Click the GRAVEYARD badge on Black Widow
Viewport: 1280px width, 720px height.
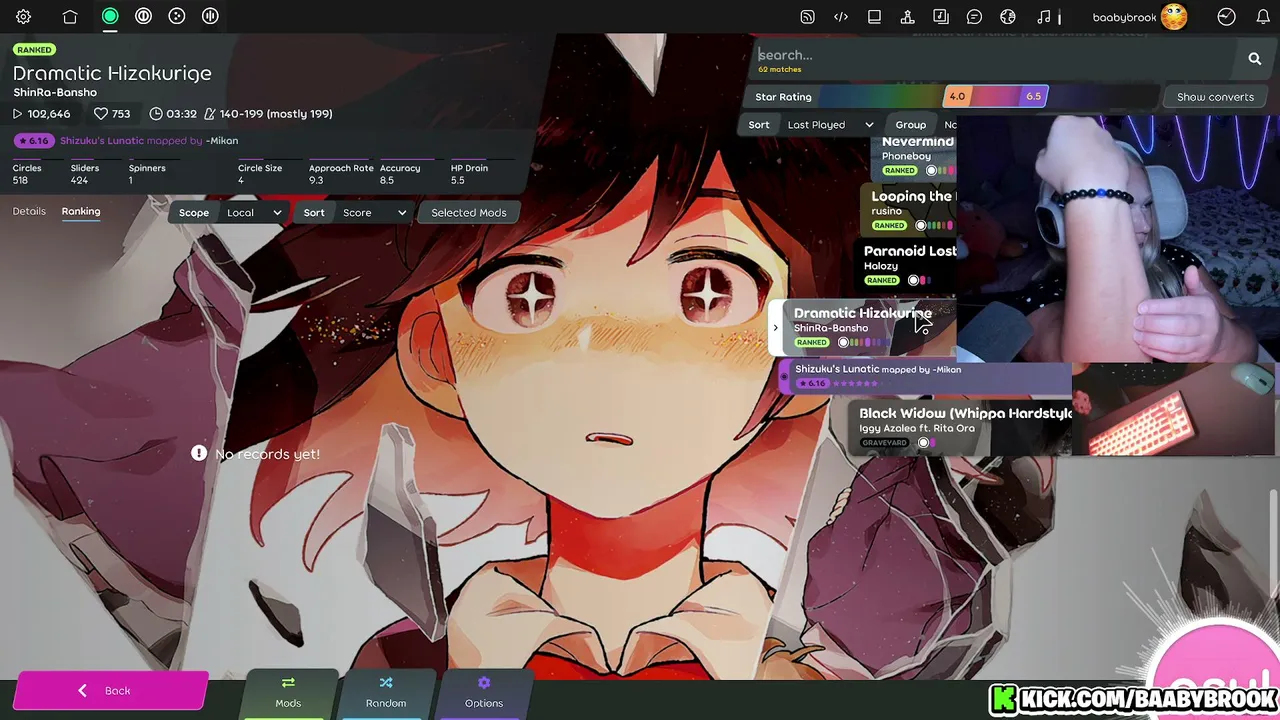coord(884,443)
